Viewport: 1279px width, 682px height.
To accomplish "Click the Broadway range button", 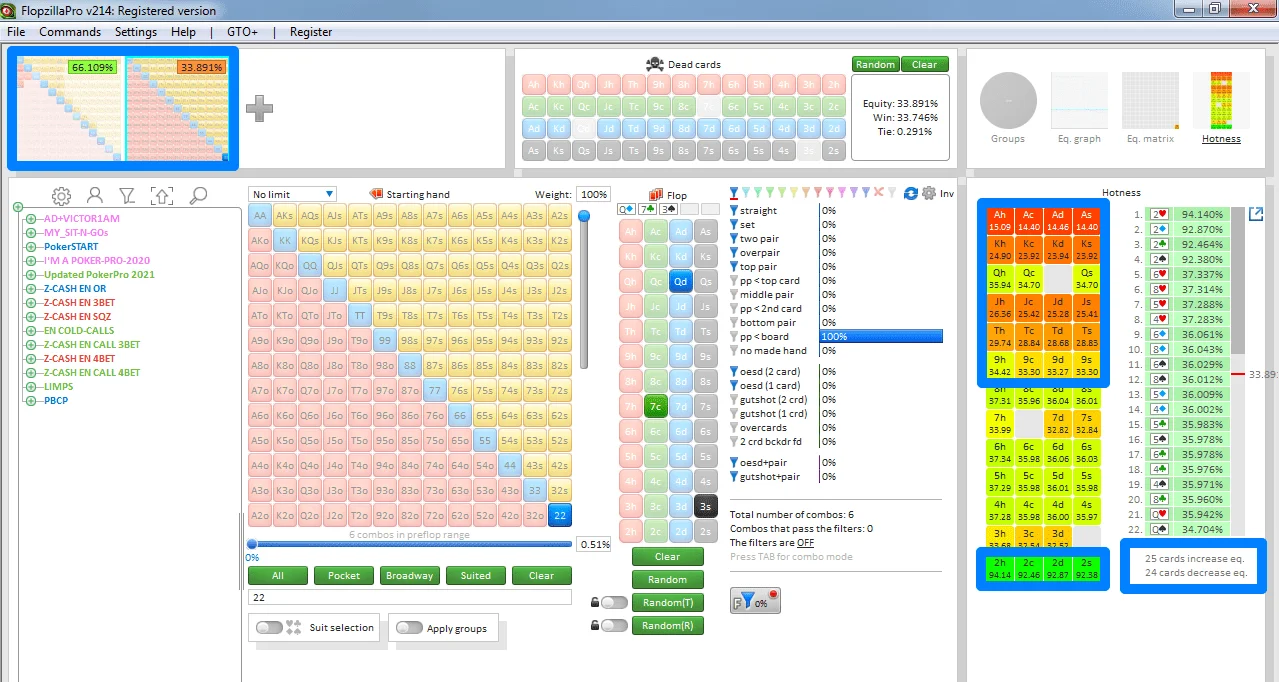I will click(410, 576).
